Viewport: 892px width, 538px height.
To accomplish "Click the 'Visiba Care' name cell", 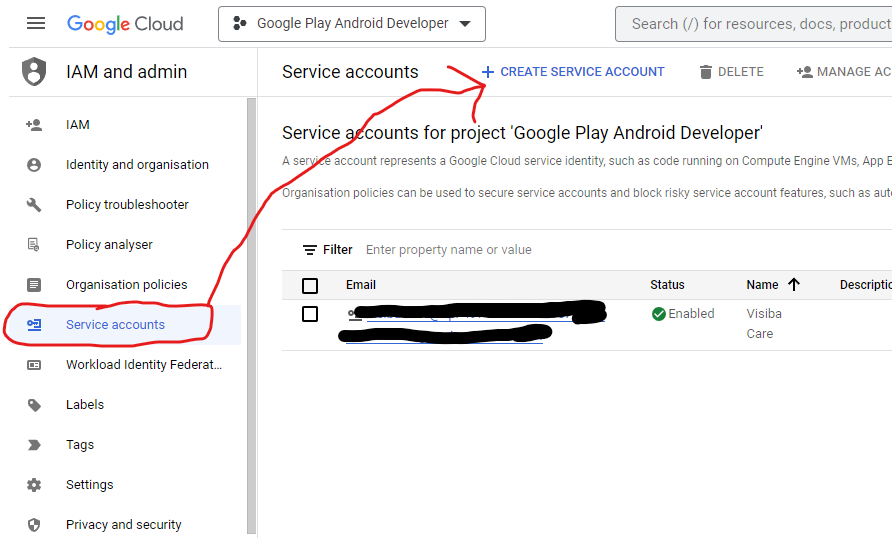I will click(764, 324).
